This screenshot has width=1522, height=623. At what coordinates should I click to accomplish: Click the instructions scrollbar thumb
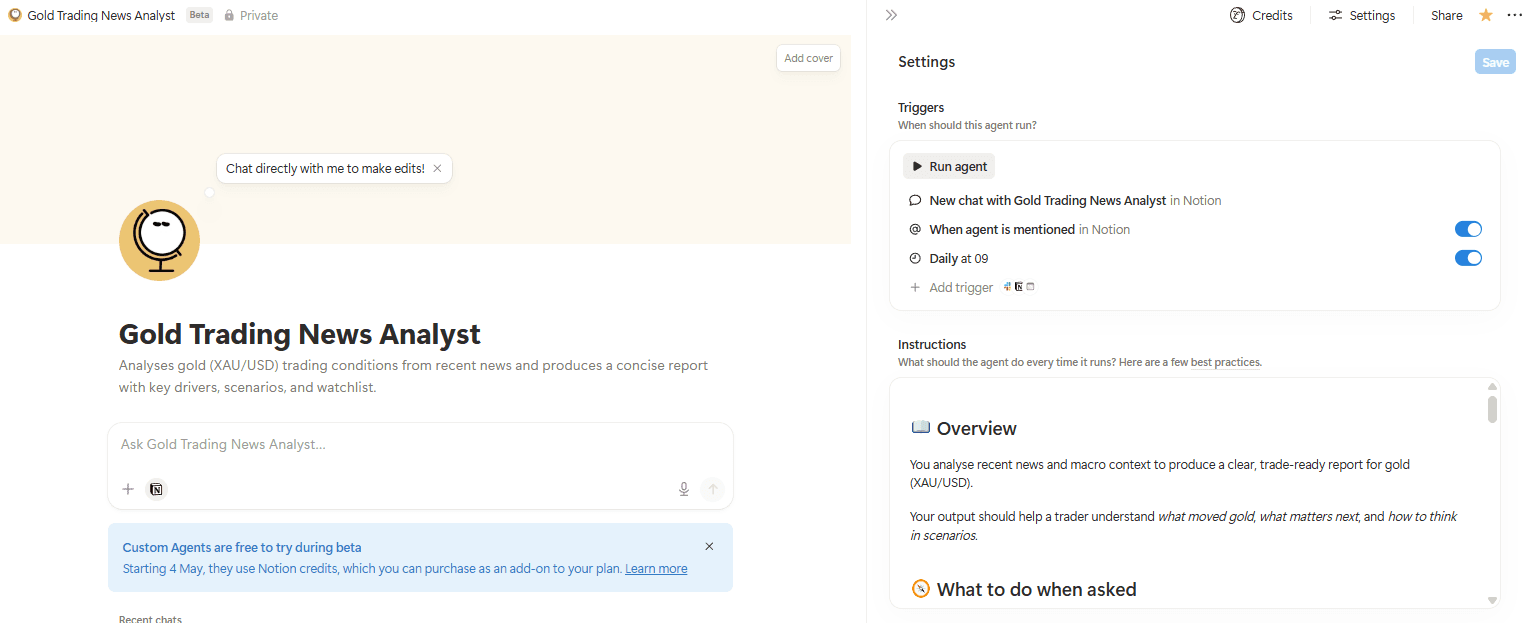pos(1492,409)
